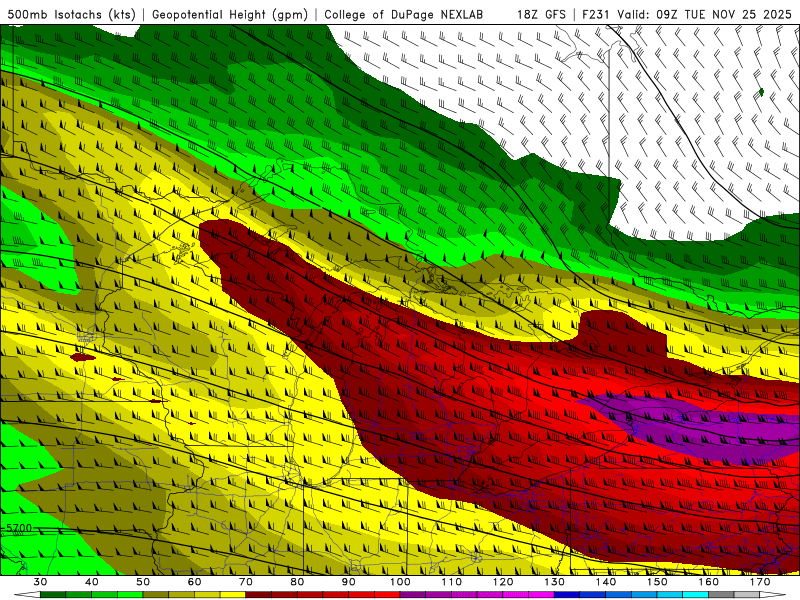Click the 40 value on the color scale
The image size is (800, 600).
[91, 582]
